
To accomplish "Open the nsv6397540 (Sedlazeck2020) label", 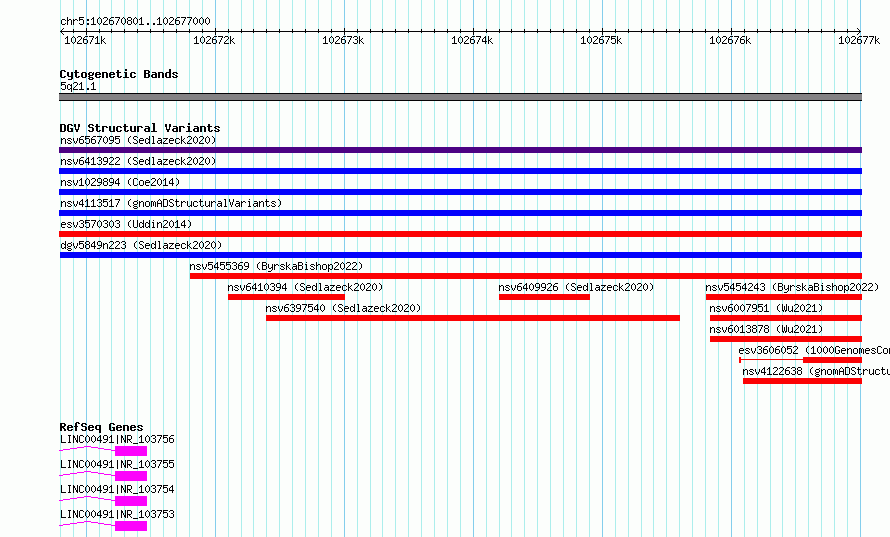I will 343,308.
